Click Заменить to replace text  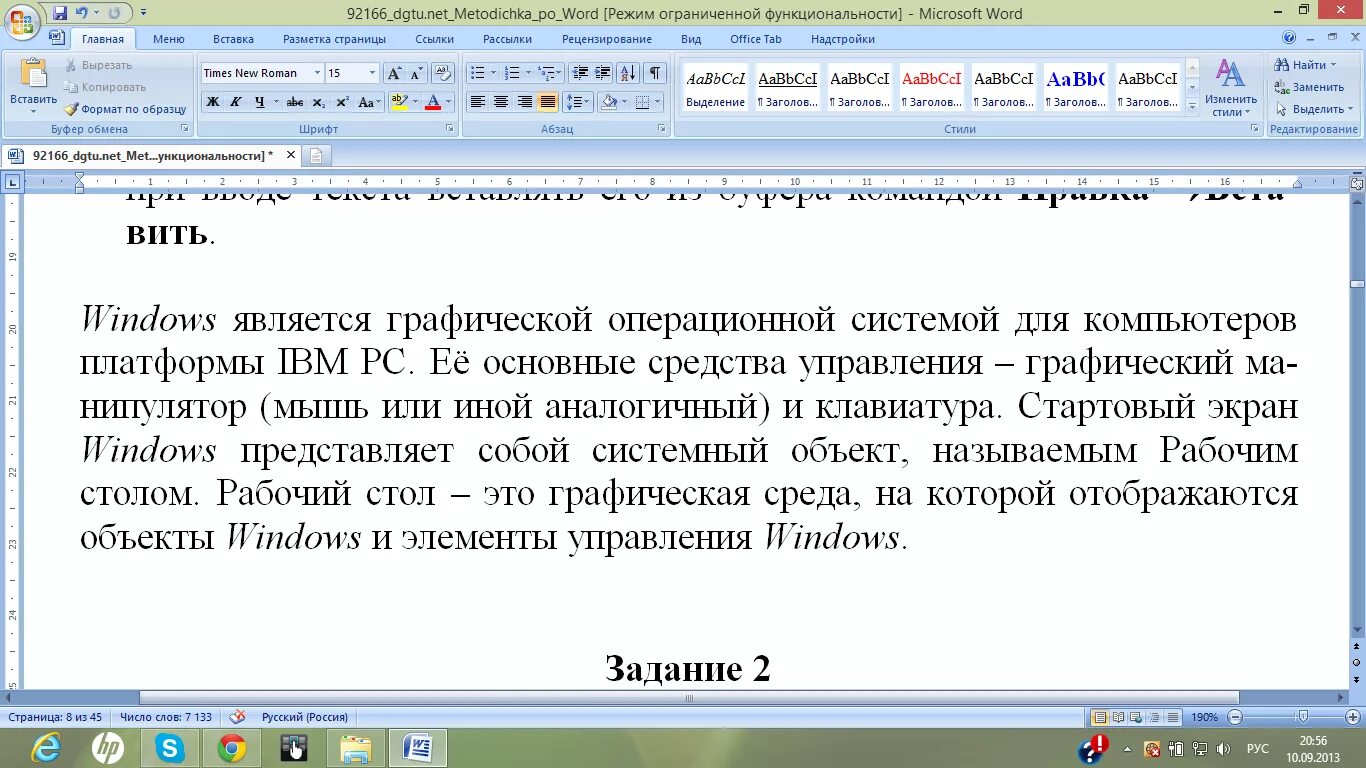1309,87
